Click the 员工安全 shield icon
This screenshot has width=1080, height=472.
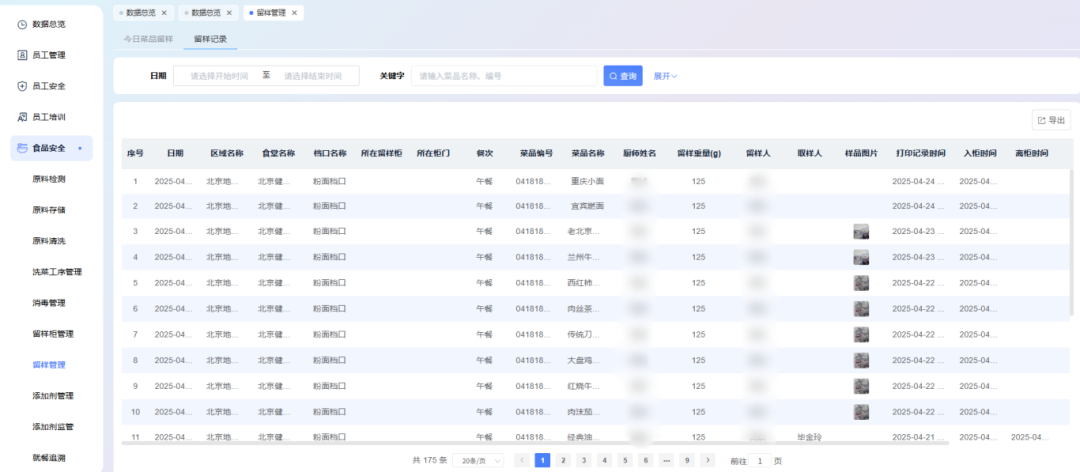pos(22,86)
